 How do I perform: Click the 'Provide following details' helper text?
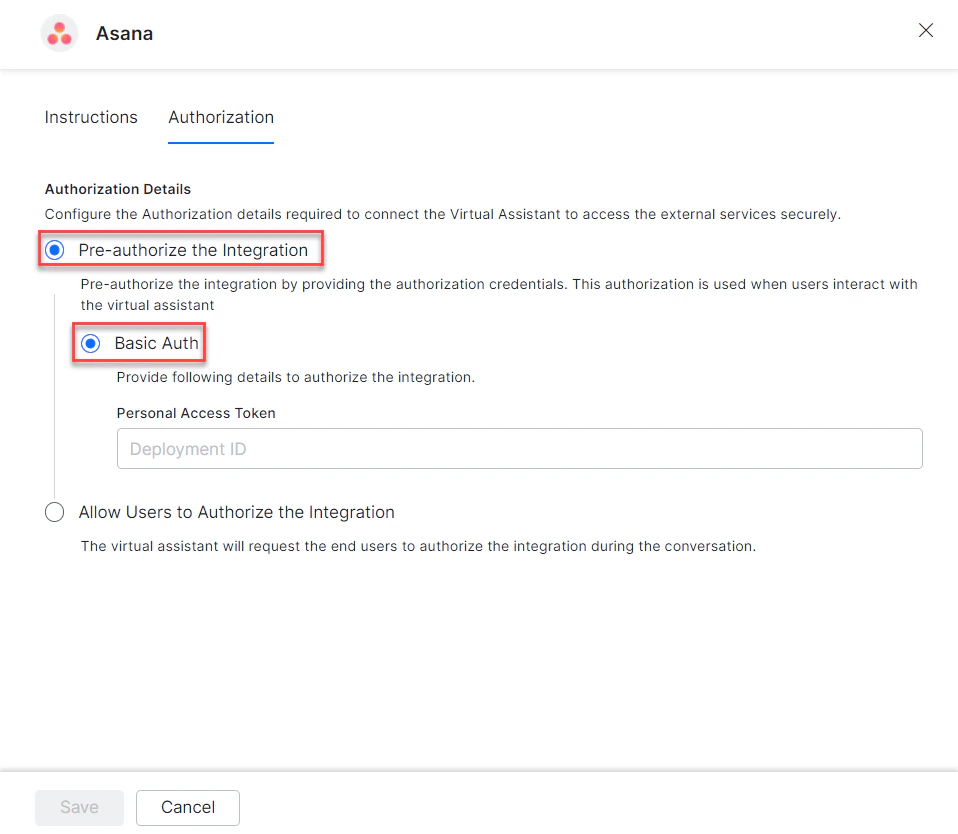[297, 377]
